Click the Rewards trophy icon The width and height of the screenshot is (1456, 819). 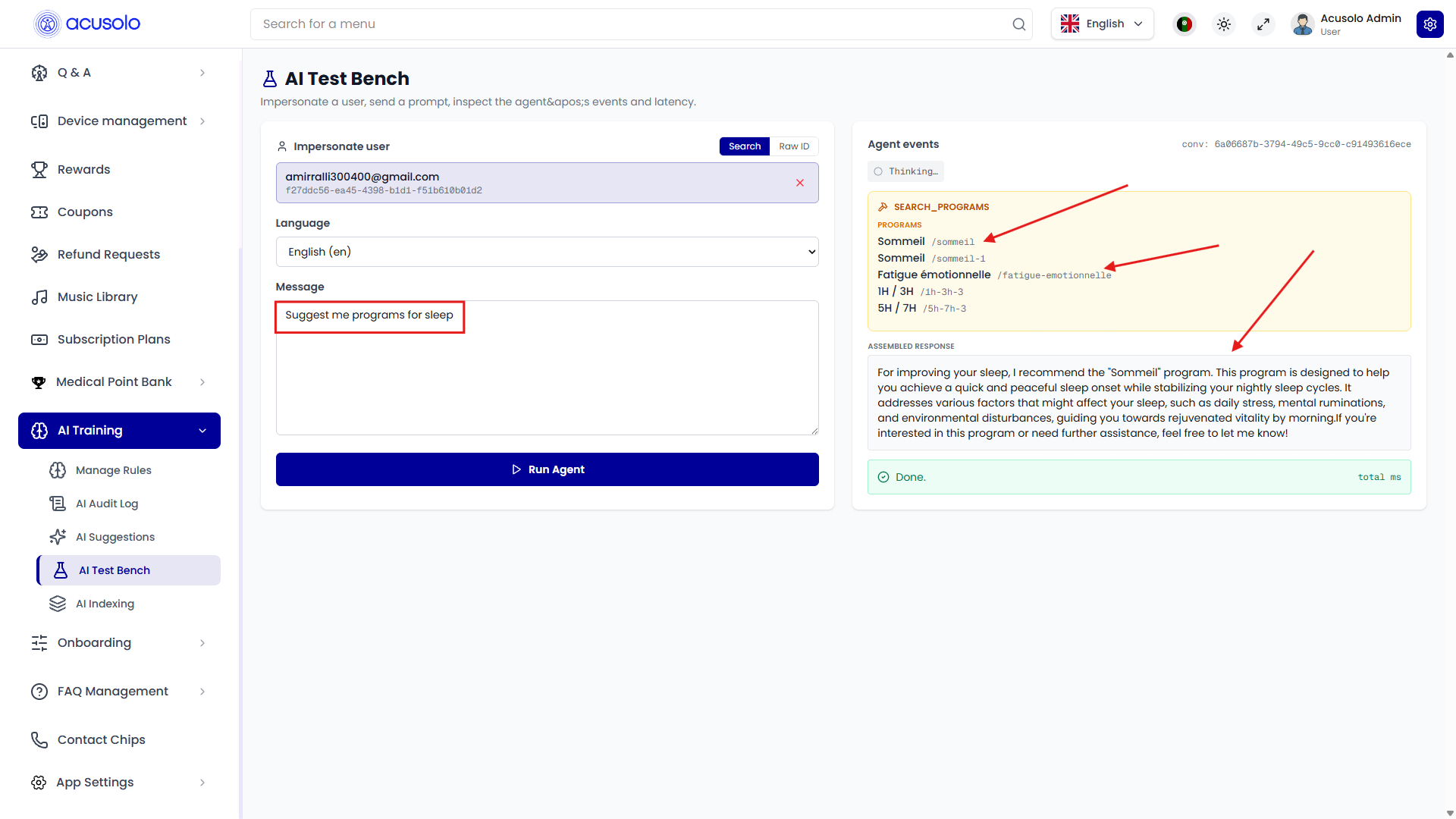pyautogui.click(x=39, y=170)
